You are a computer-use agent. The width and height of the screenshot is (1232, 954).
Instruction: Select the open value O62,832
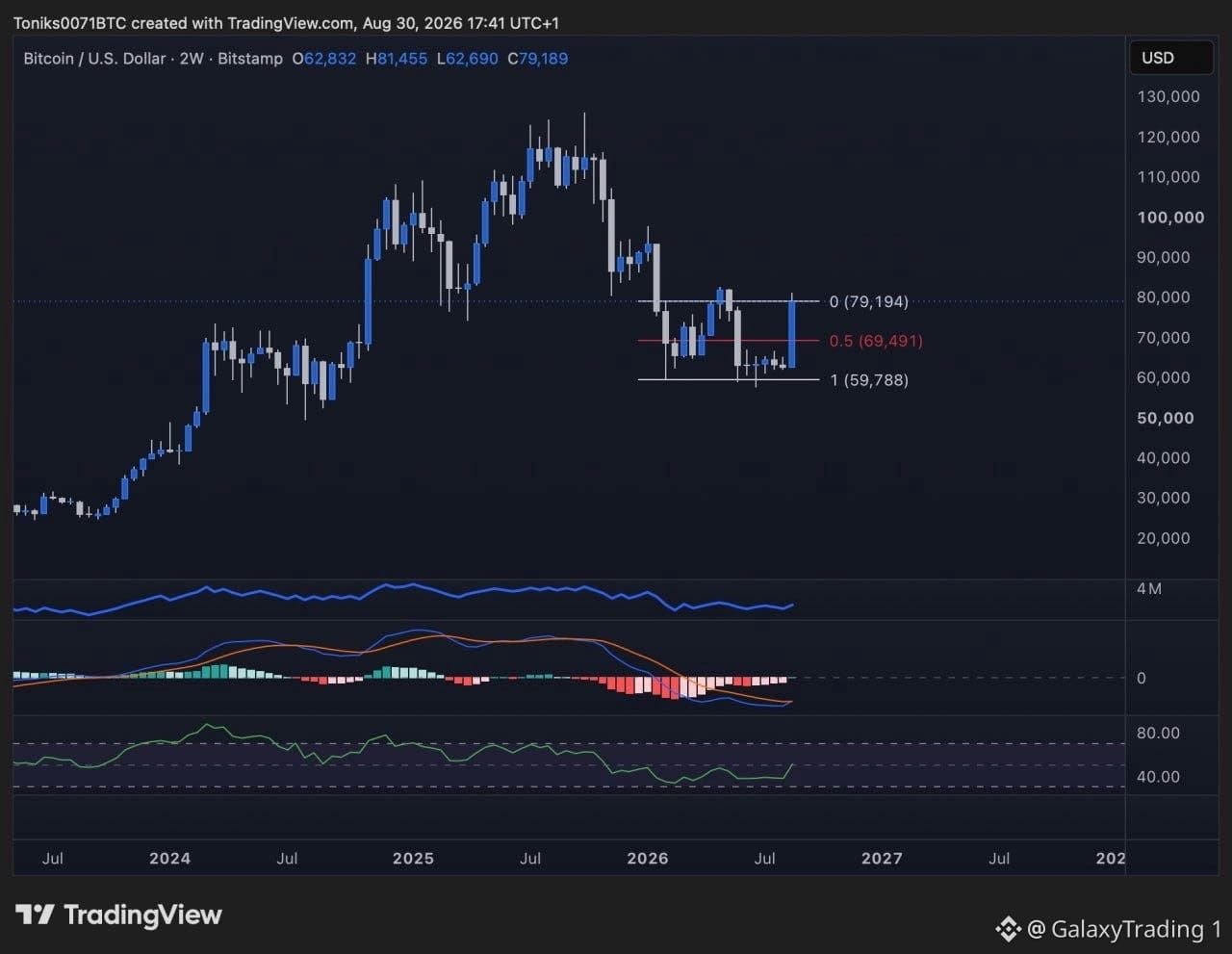click(x=324, y=59)
